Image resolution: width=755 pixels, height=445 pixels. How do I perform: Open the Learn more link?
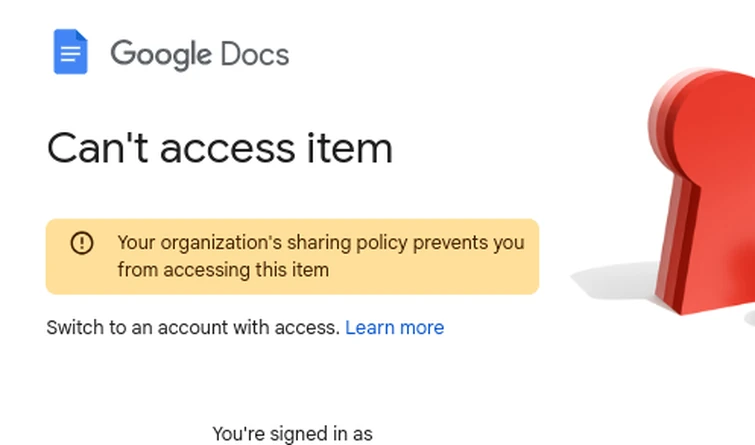pyautogui.click(x=394, y=328)
